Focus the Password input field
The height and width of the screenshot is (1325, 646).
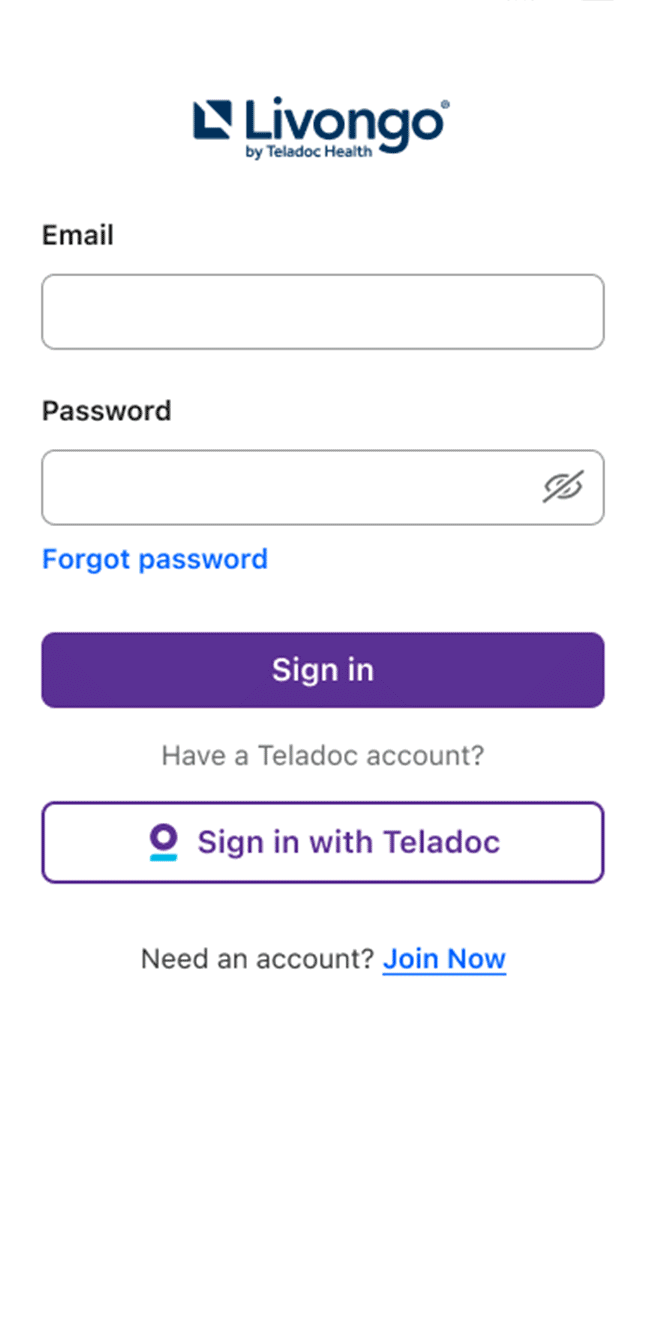click(x=290, y=487)
